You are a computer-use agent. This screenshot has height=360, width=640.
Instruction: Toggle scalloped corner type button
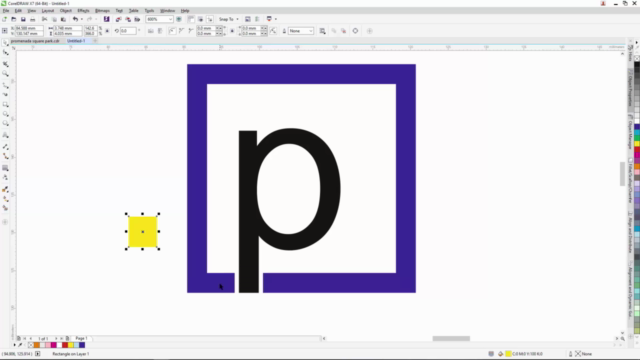[x=182, y=31]
